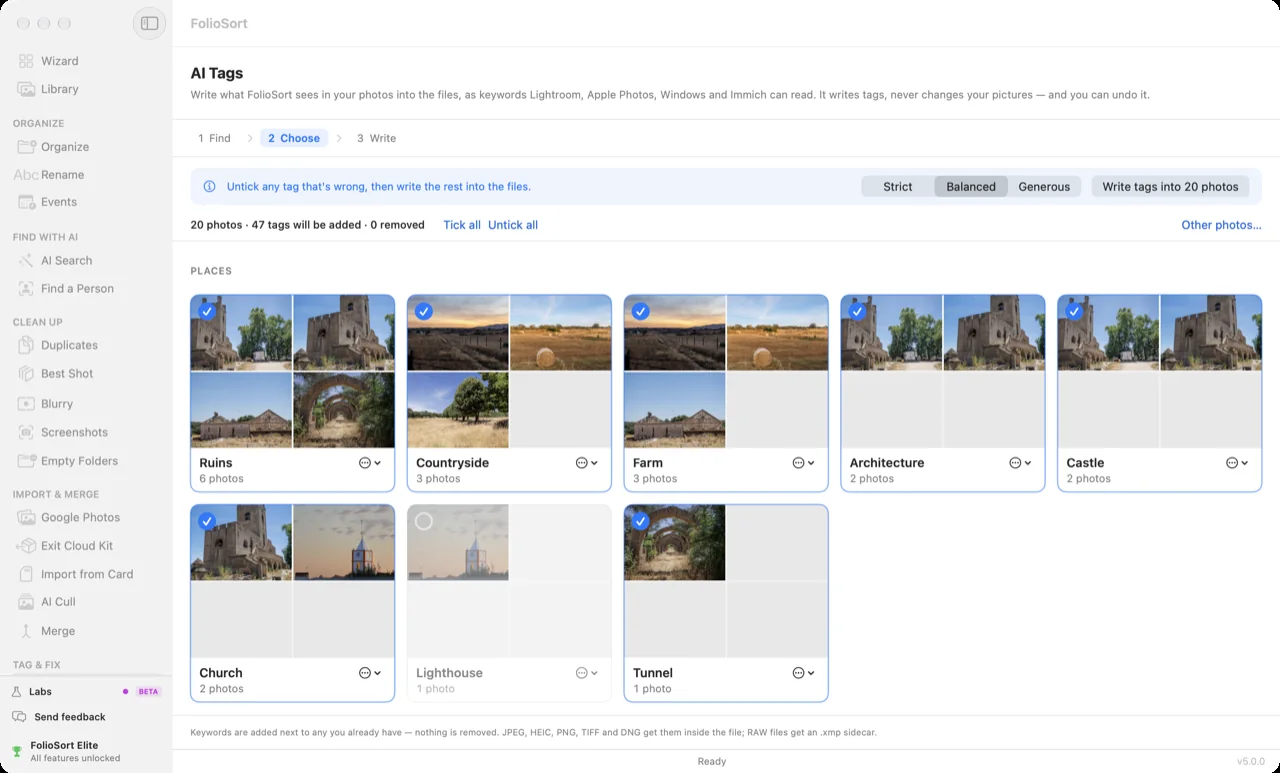Tick the Lighthouse tag checkbox

tap(424, 521)
